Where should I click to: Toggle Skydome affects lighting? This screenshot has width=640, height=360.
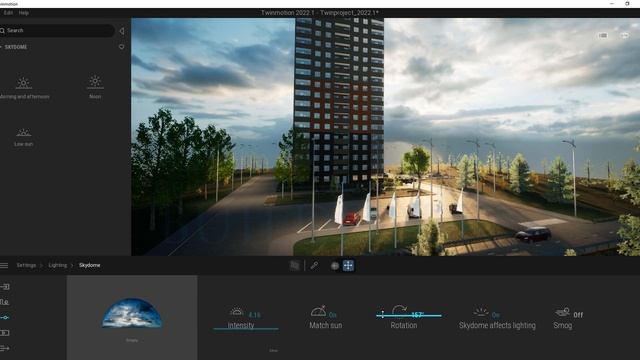click(x=497, y=319)
